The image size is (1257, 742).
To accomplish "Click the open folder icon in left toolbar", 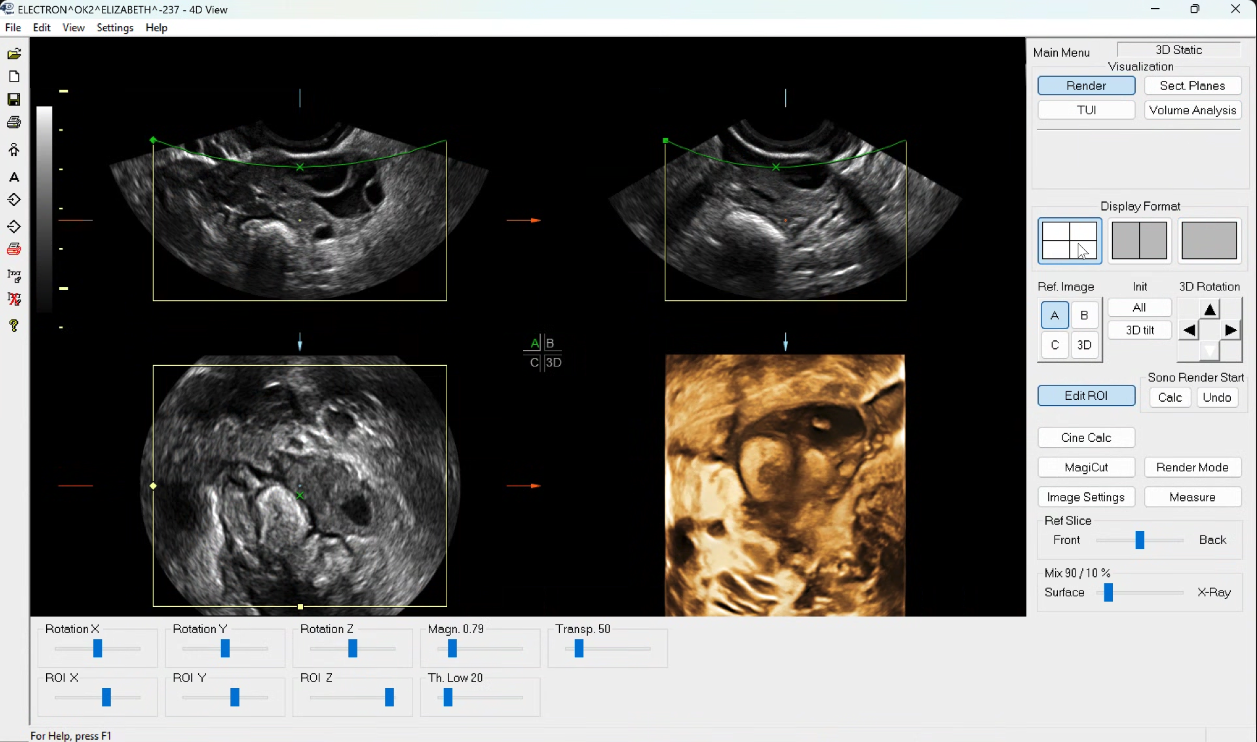I will (x=14, y=54).
